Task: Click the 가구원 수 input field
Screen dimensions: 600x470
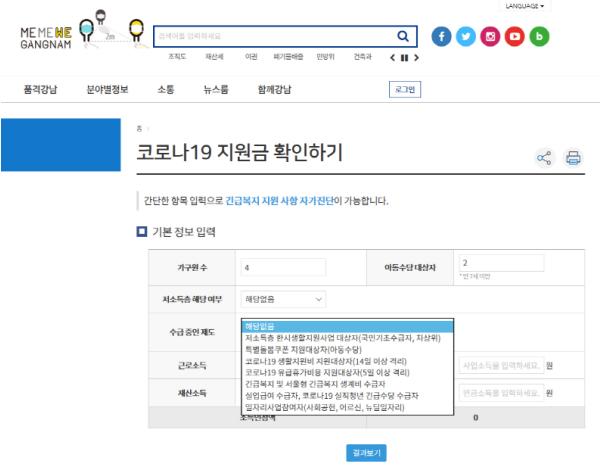Action: pos(283,267)
